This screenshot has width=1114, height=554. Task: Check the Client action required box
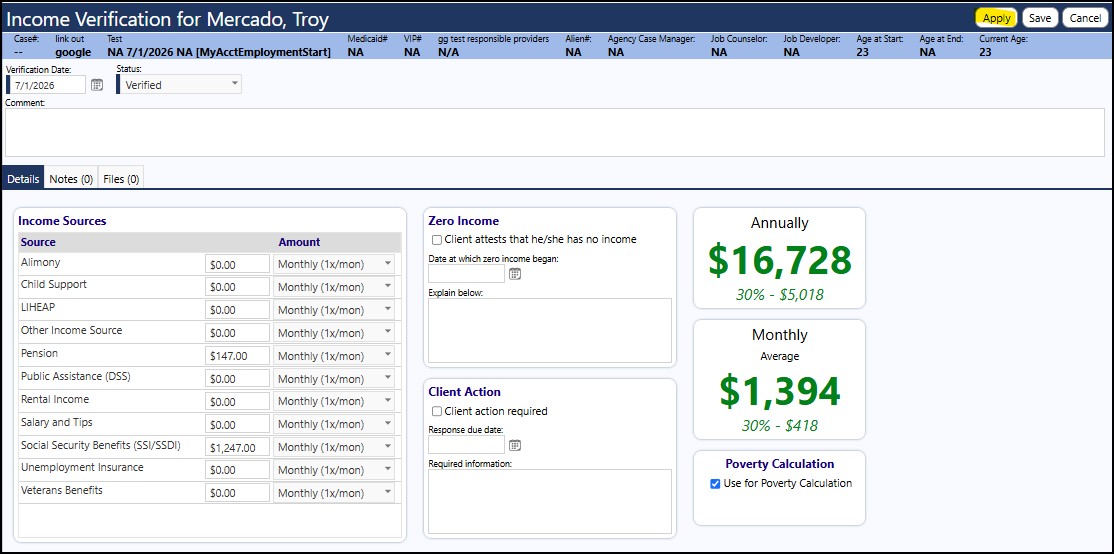click(x=437, y=411)
